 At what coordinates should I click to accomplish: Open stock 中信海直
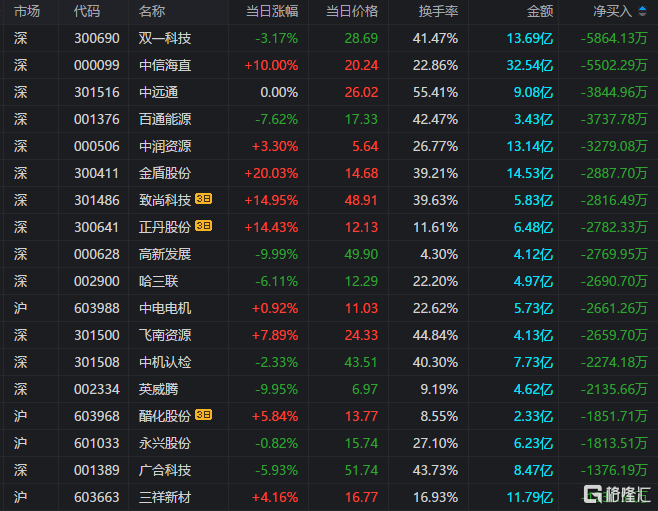coord(165,65)
